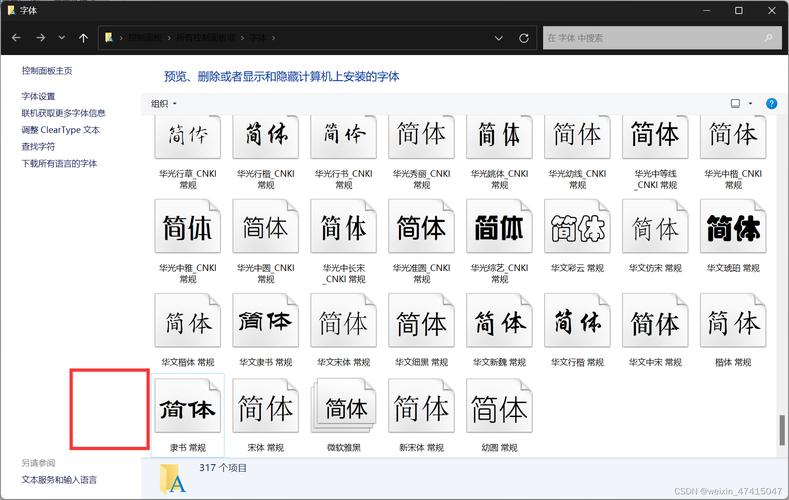Select the 微软雅黑 font family icon
Viewport: 789px width, 500px height.
coord(344,406)
